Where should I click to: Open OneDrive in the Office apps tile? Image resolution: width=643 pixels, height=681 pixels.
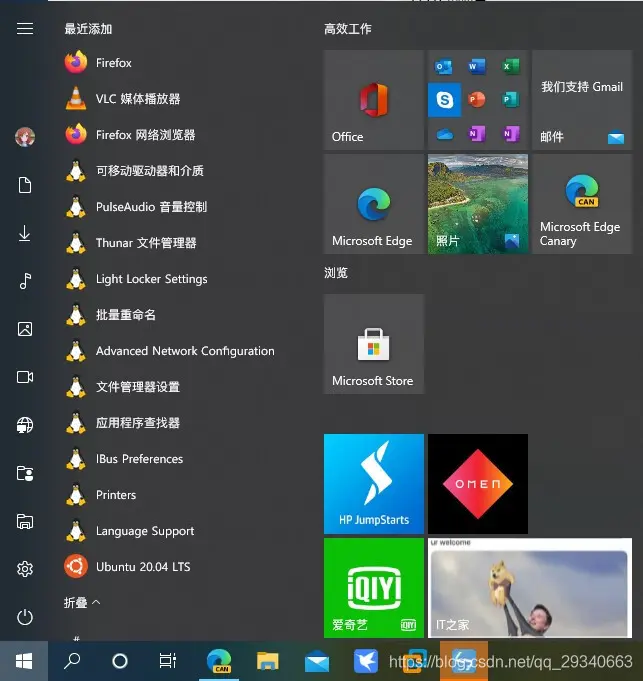(x=444, y=134)
